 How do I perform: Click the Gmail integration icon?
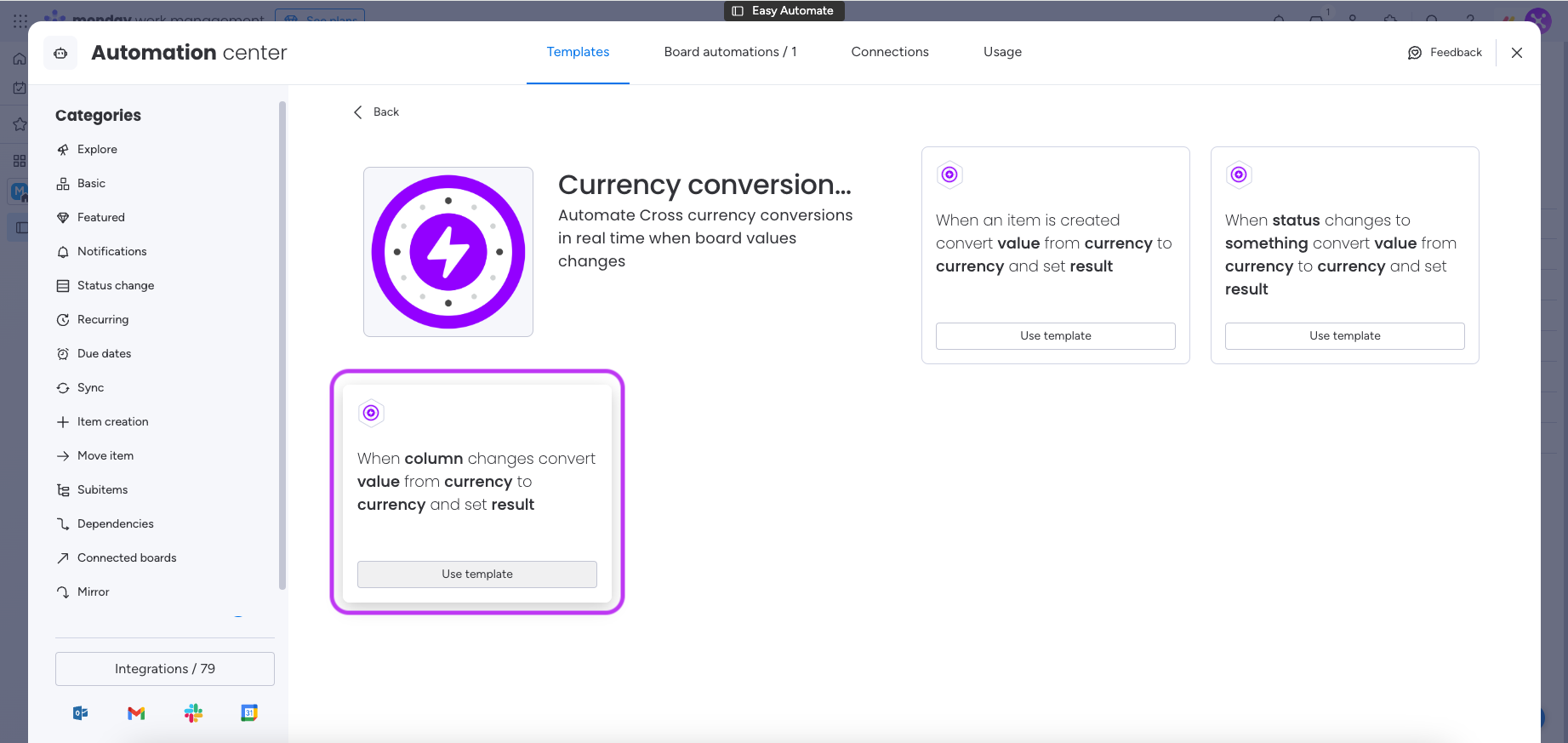136,713
